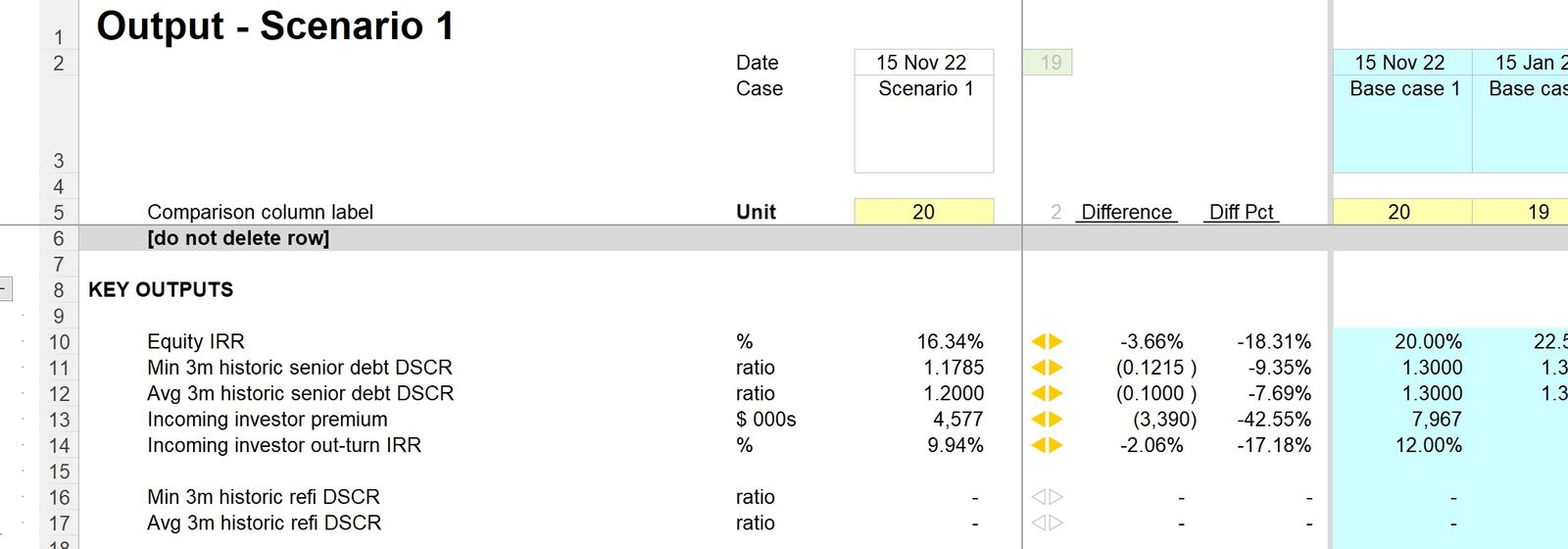The height and width of the screenshot is (549, 1568).
Task: Select row 10 header
Action: coord(59,342)
